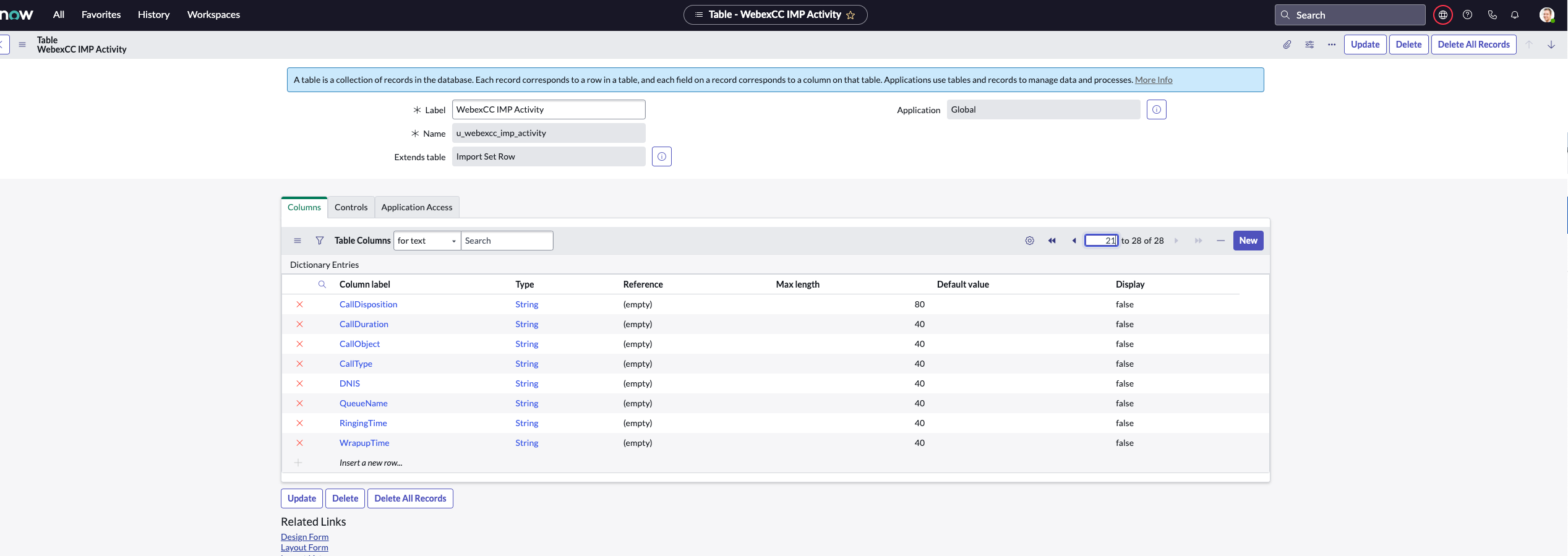
Task: Open the personalize form sliders icon
Action: 1309,45
